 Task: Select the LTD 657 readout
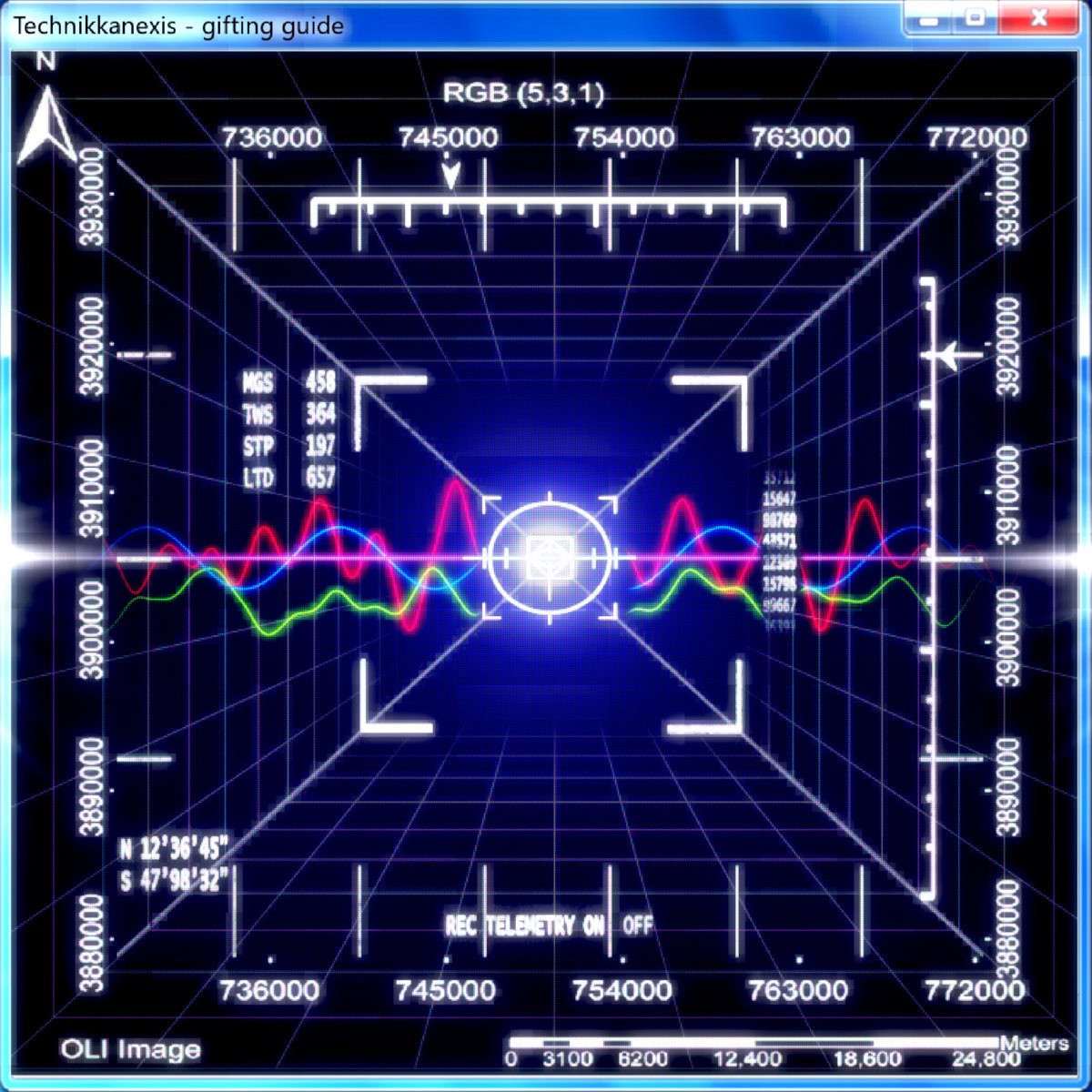(288, 477)
